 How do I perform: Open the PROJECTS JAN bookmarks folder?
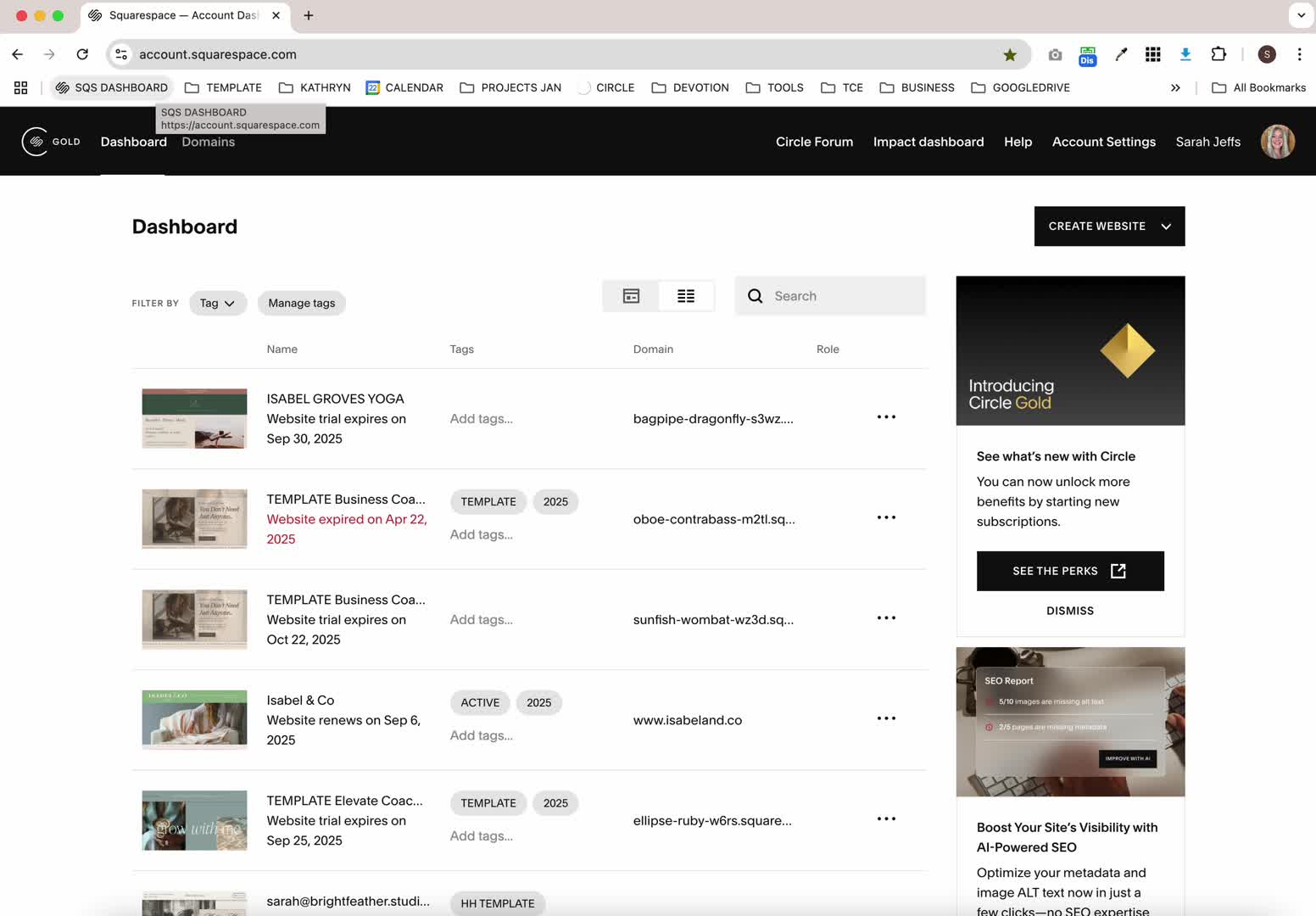[x=510, y=87]
